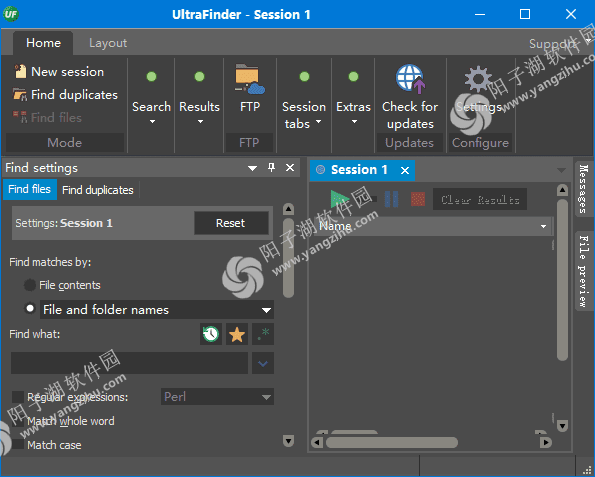The width and height of the screenshot is (595, 477).
Task: Click in the Find what input field
Action: pyautogui.click(x=129, y=363)
